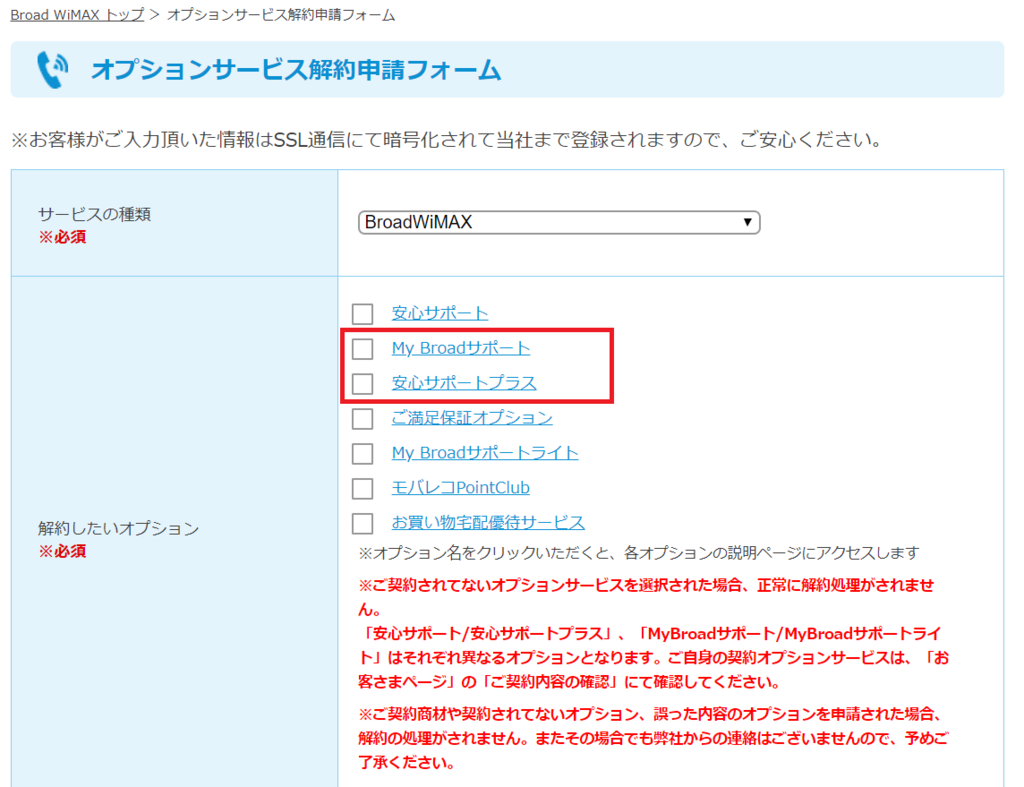Open the サービスの種類 BroadWiMAX dropdown
The width and height of the screenshot is (1024, 787).
point(559,223)
